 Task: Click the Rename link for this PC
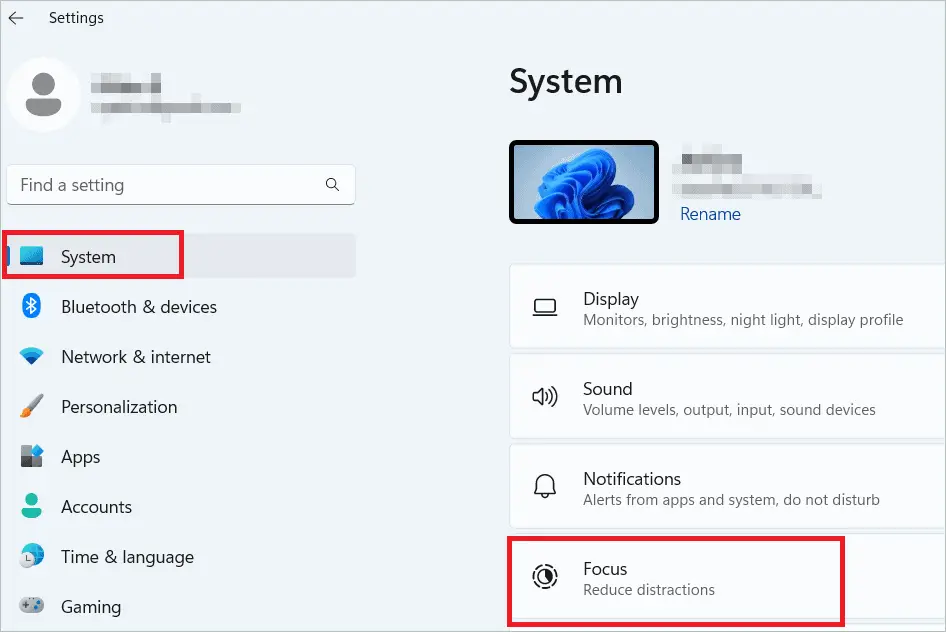(710, 214)
